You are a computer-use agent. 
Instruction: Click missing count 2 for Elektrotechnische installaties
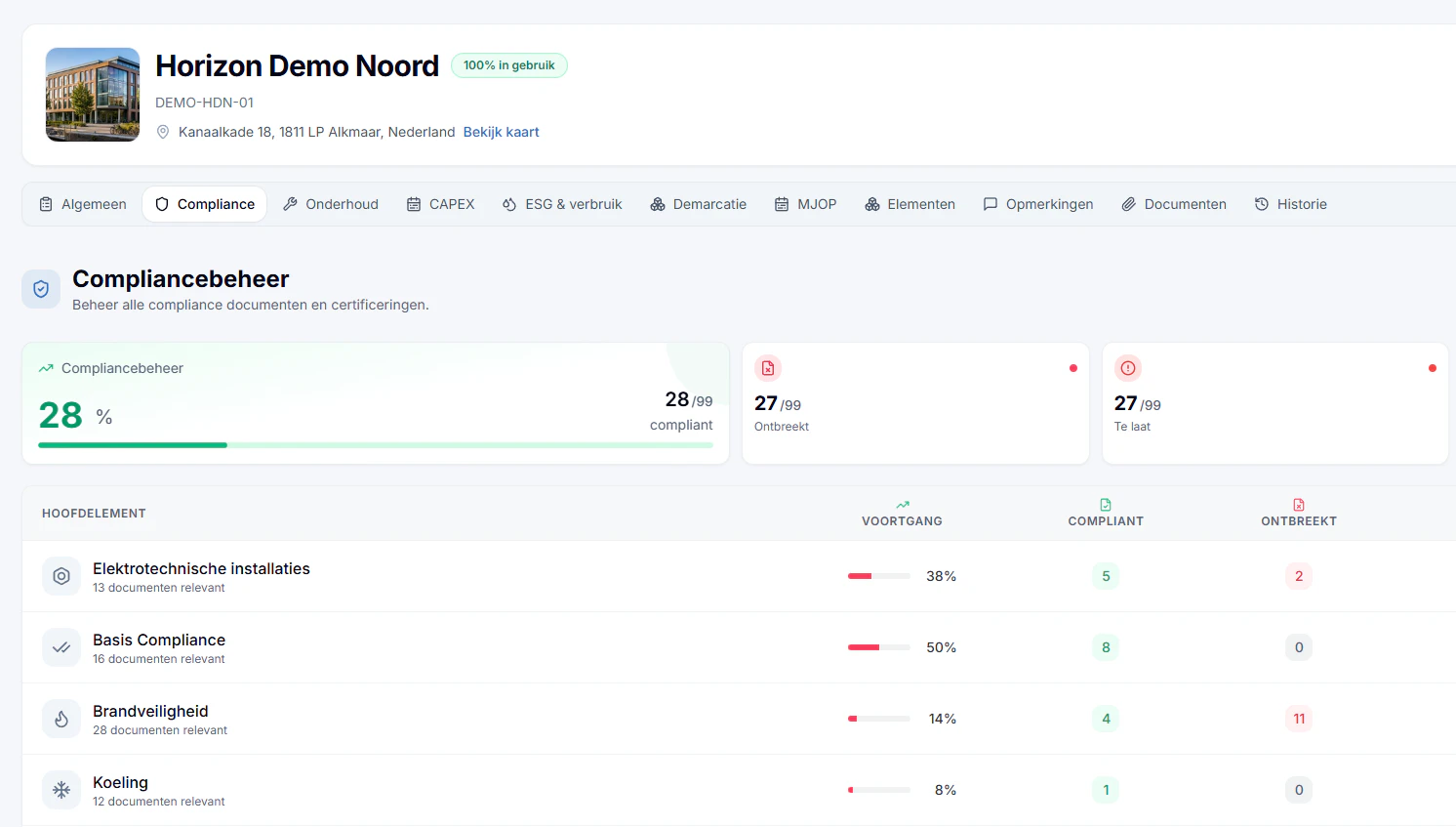click(x=1299, y=576)
